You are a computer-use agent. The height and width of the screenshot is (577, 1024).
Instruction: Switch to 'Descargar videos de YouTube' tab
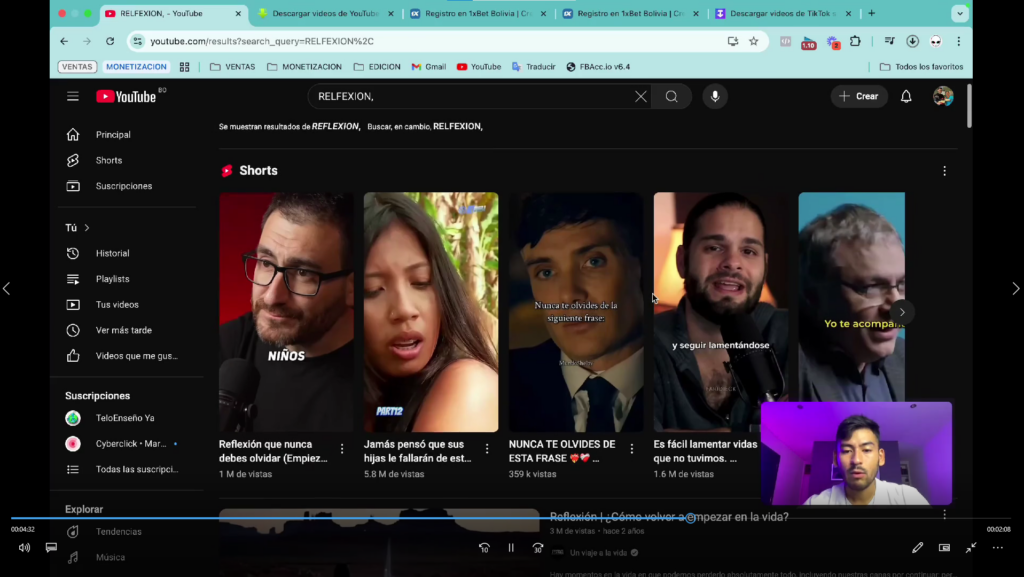click(325, 13)
